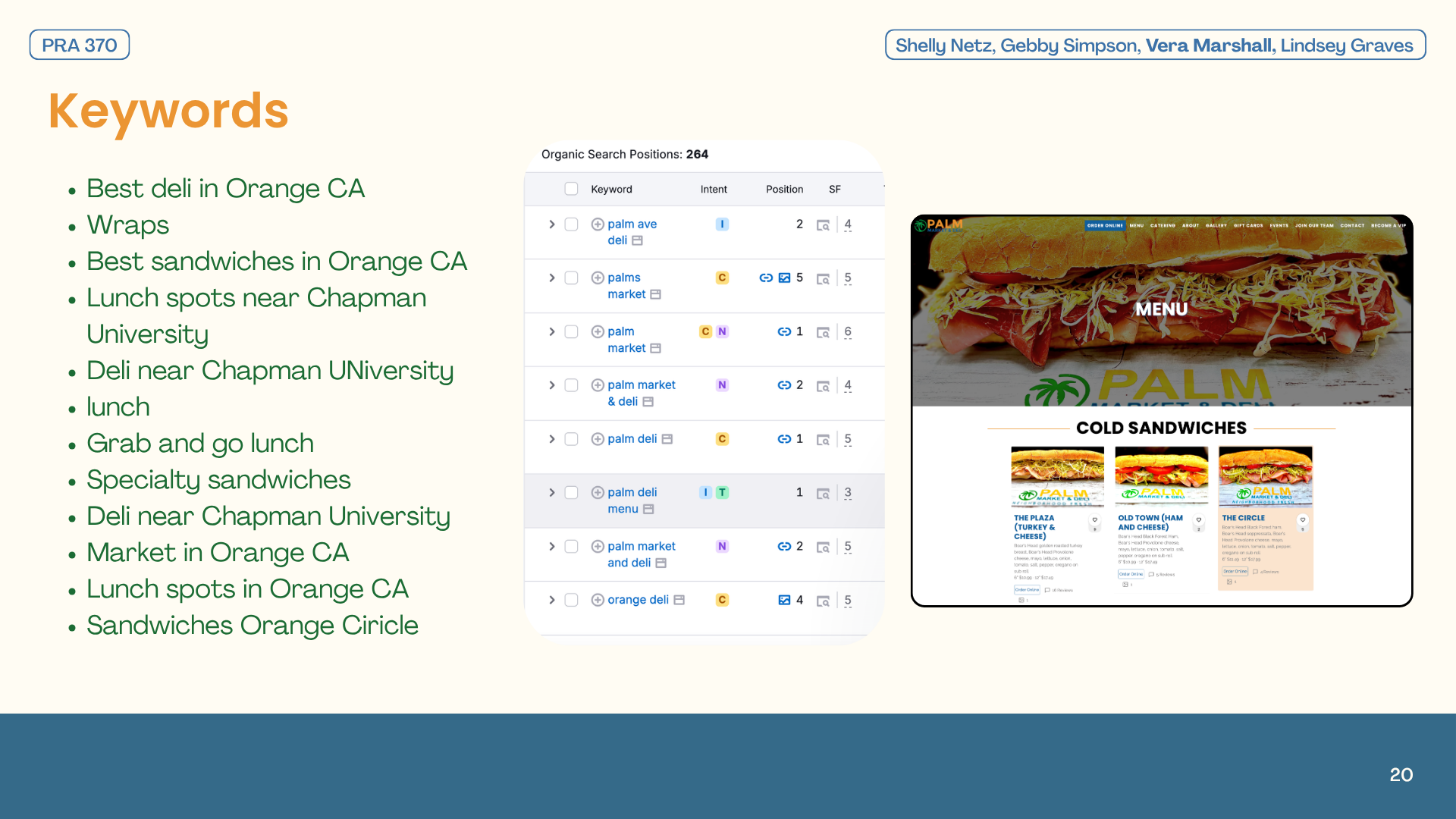Click the link icon in the 'palm deli' row
The width and height of the screenshot is (1456, 819).
click(x=784, y=439)
